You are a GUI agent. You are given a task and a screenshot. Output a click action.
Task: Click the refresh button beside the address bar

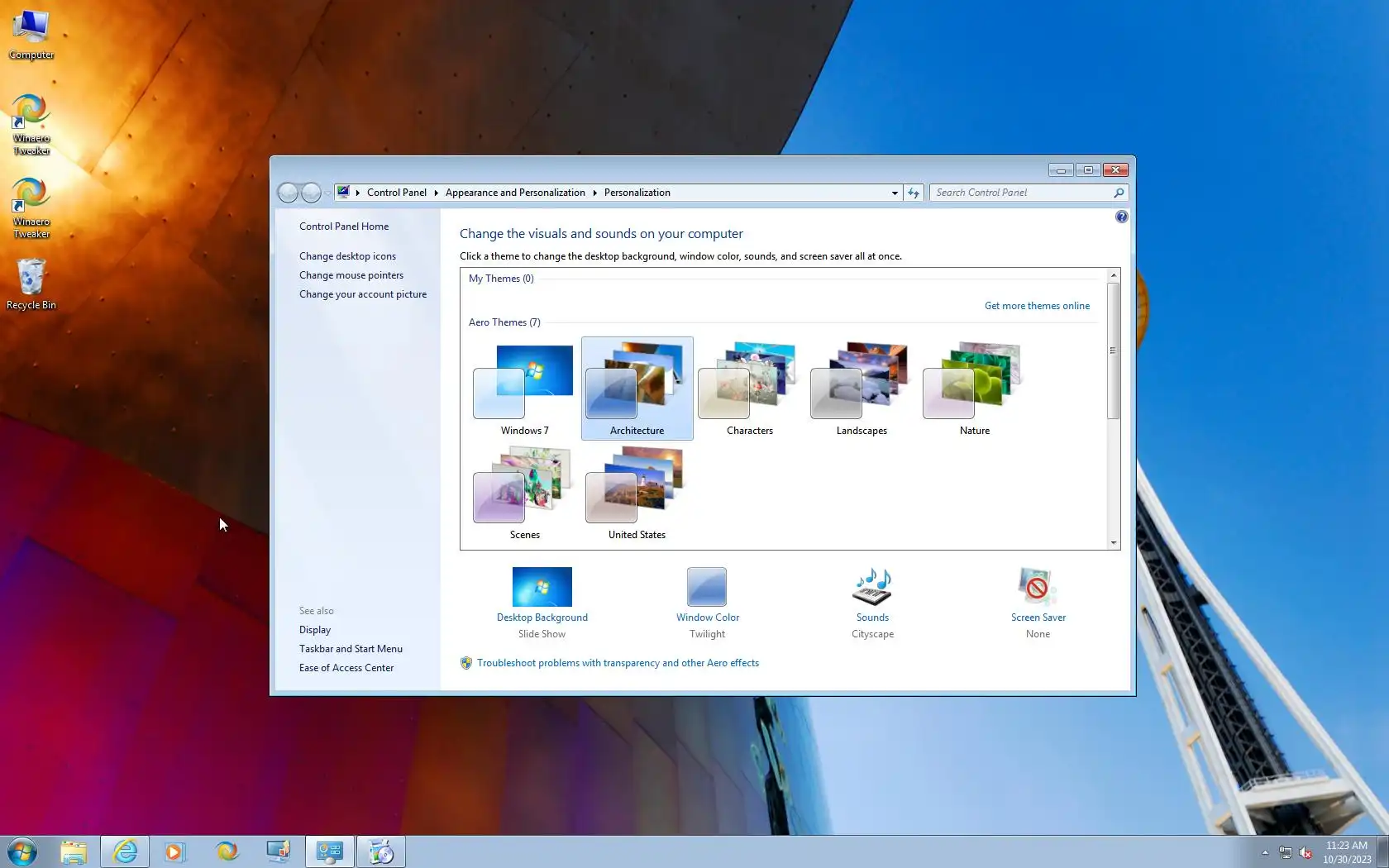pos(913,193)
